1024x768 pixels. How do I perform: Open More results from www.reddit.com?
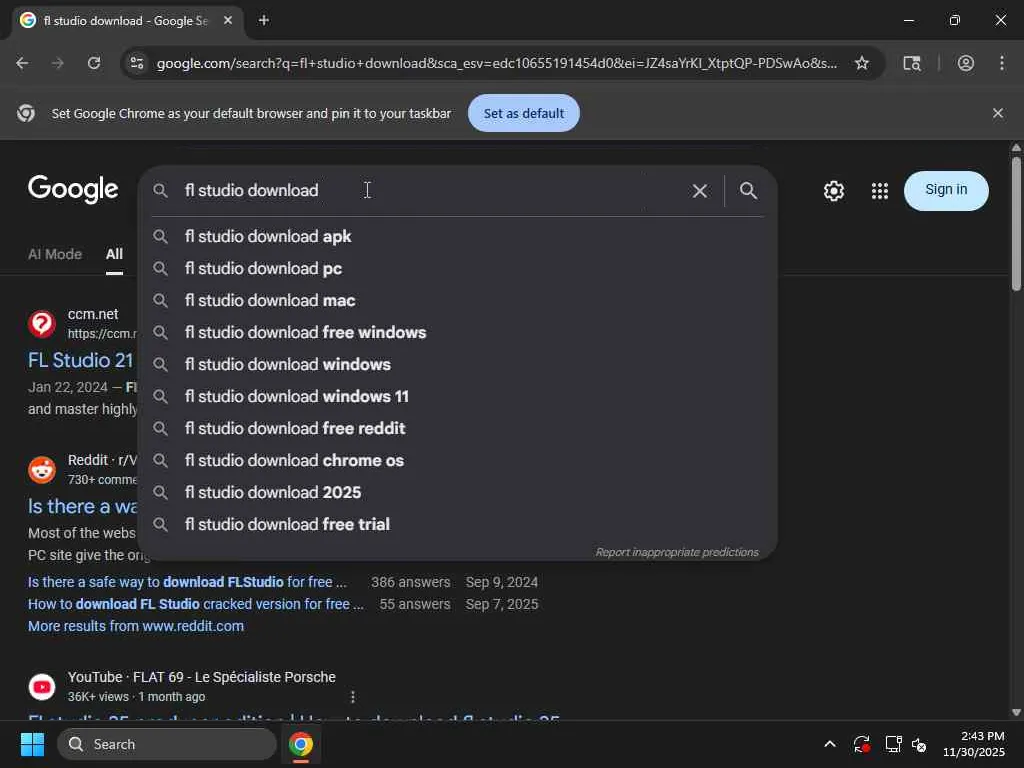(136, 626)
